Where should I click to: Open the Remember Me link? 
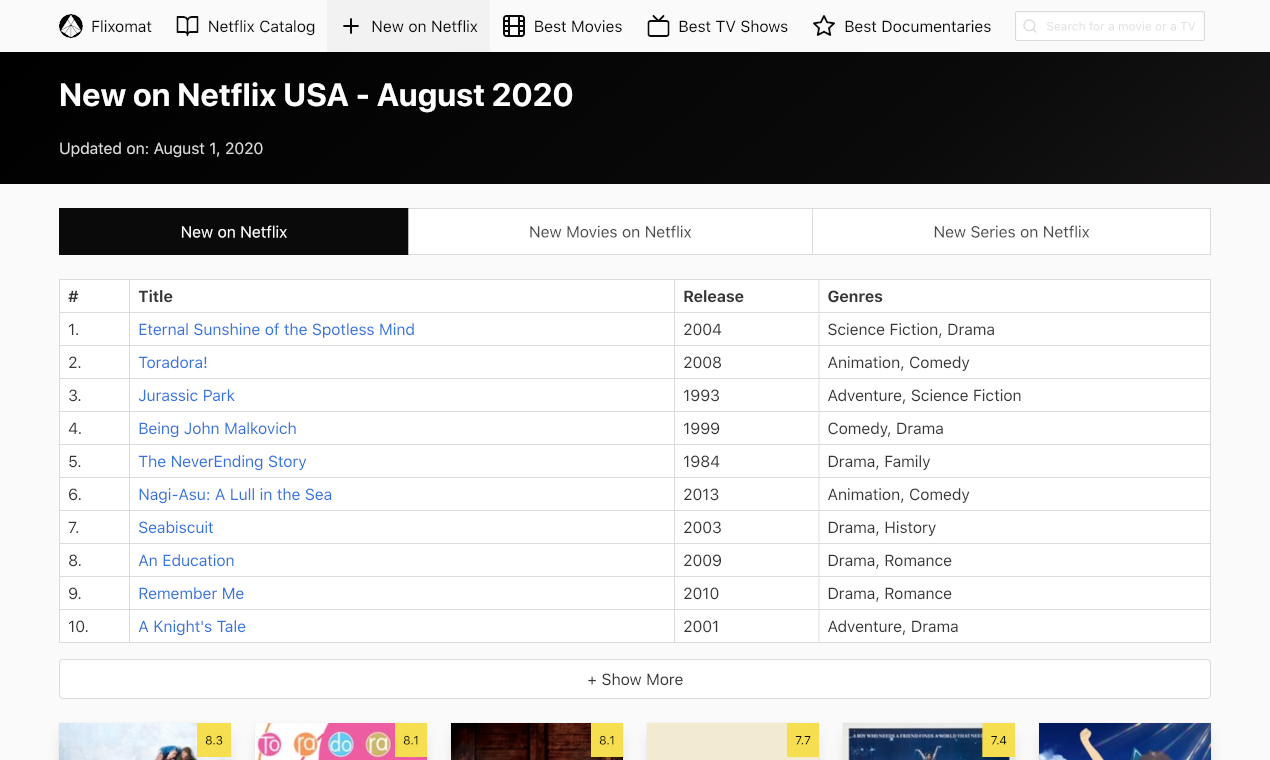point(191,593)
